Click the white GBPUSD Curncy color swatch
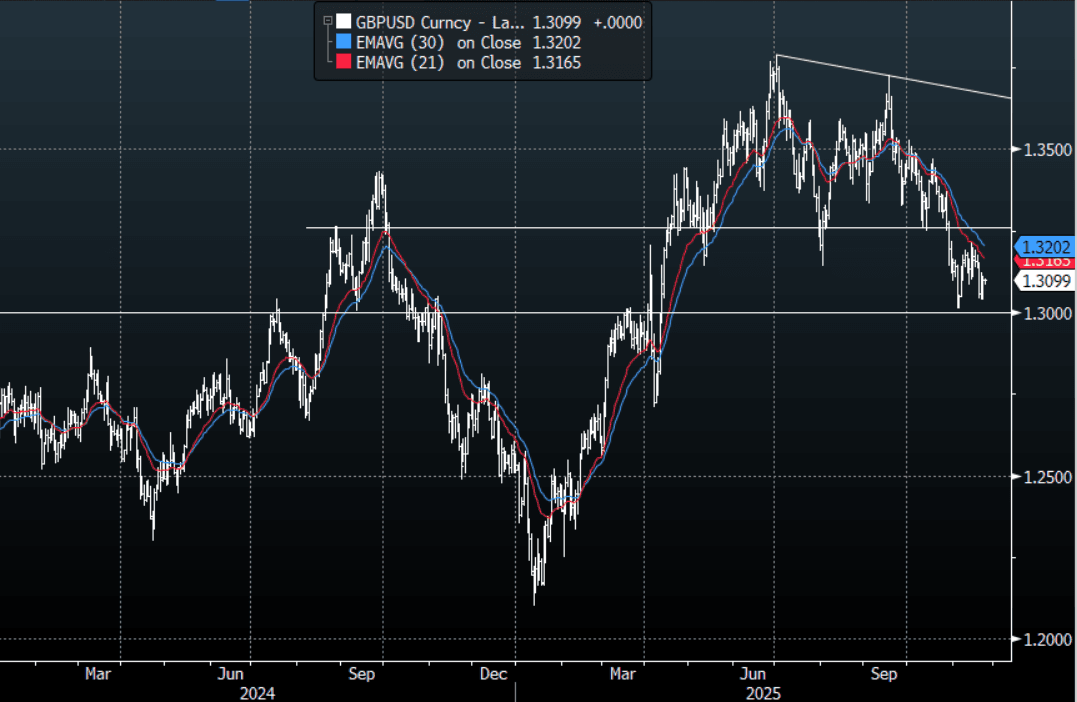Viewport: 1077px width, 702px height. (x=343, y=22)
